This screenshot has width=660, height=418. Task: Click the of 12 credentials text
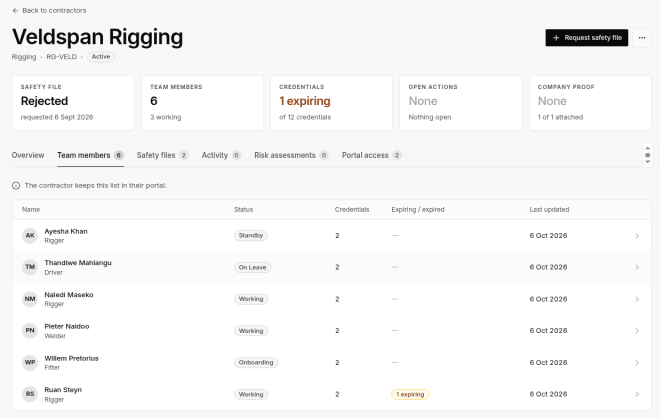(305, 117)
